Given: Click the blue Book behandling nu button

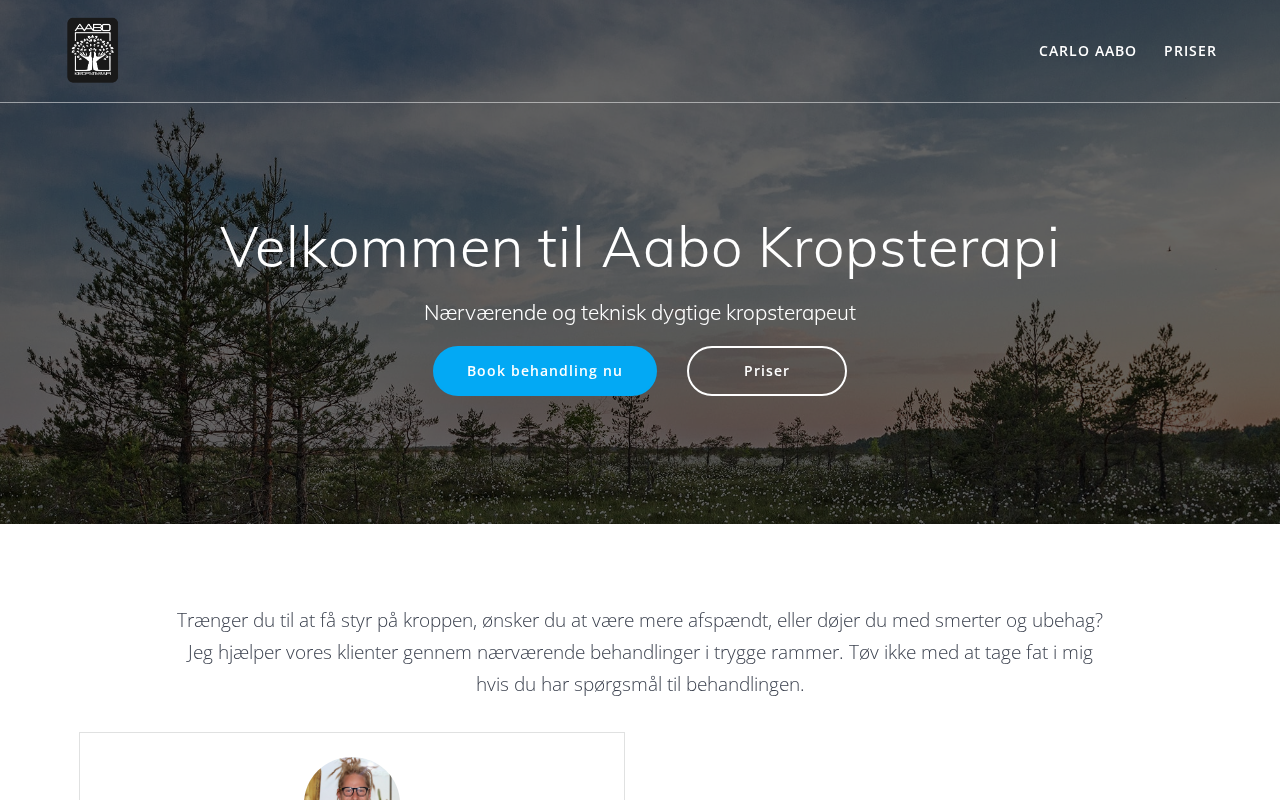Looking at the screenshot, I should (545, 371).
